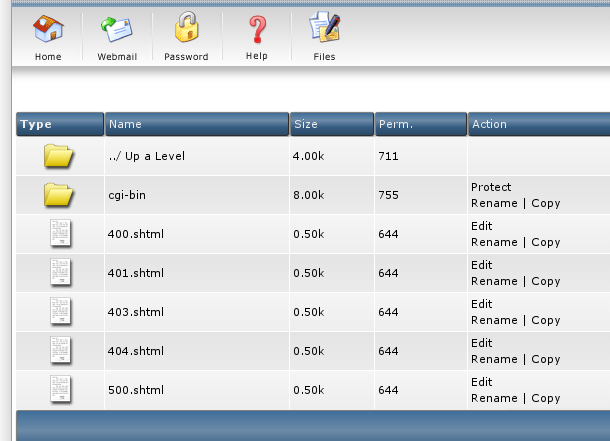Click the Password padlock icon
610x441 pixels.
186,27
